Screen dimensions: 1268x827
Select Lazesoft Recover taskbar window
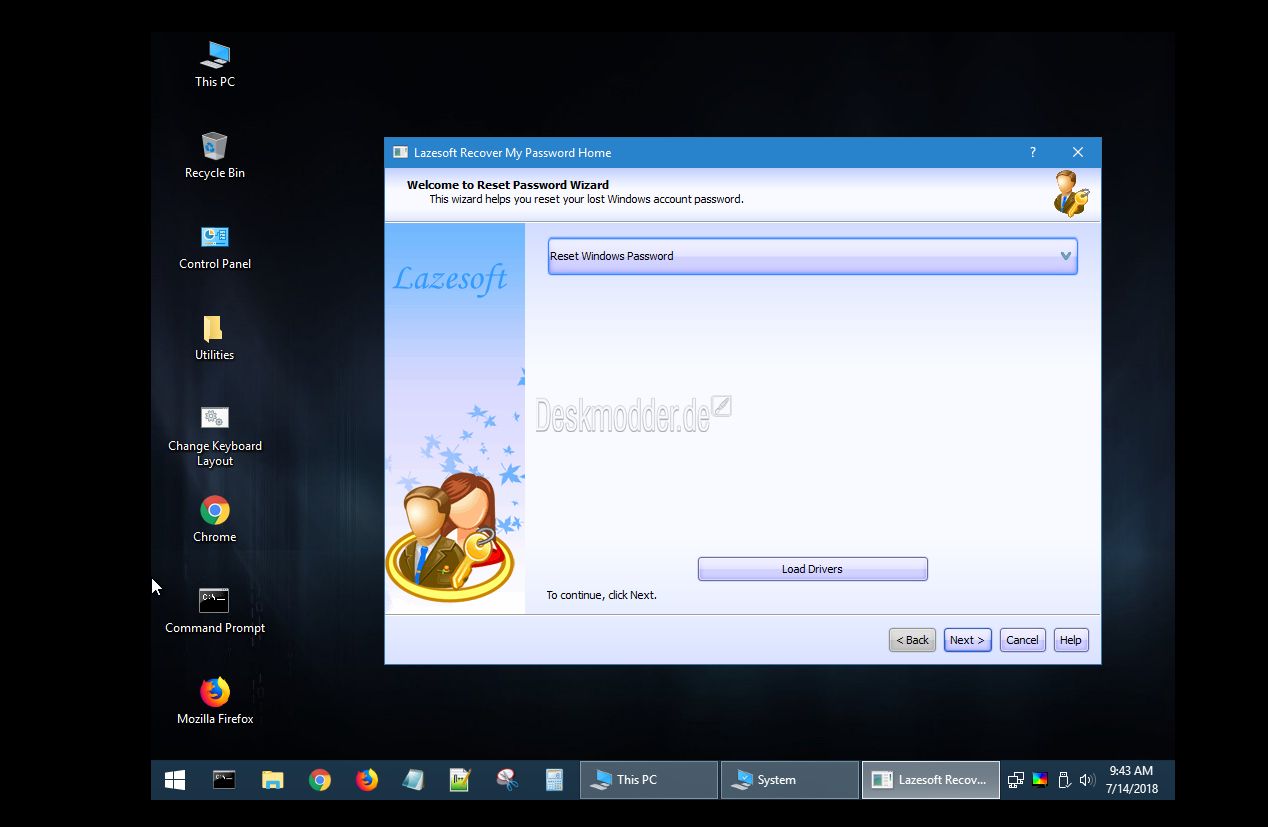[931, 780]
